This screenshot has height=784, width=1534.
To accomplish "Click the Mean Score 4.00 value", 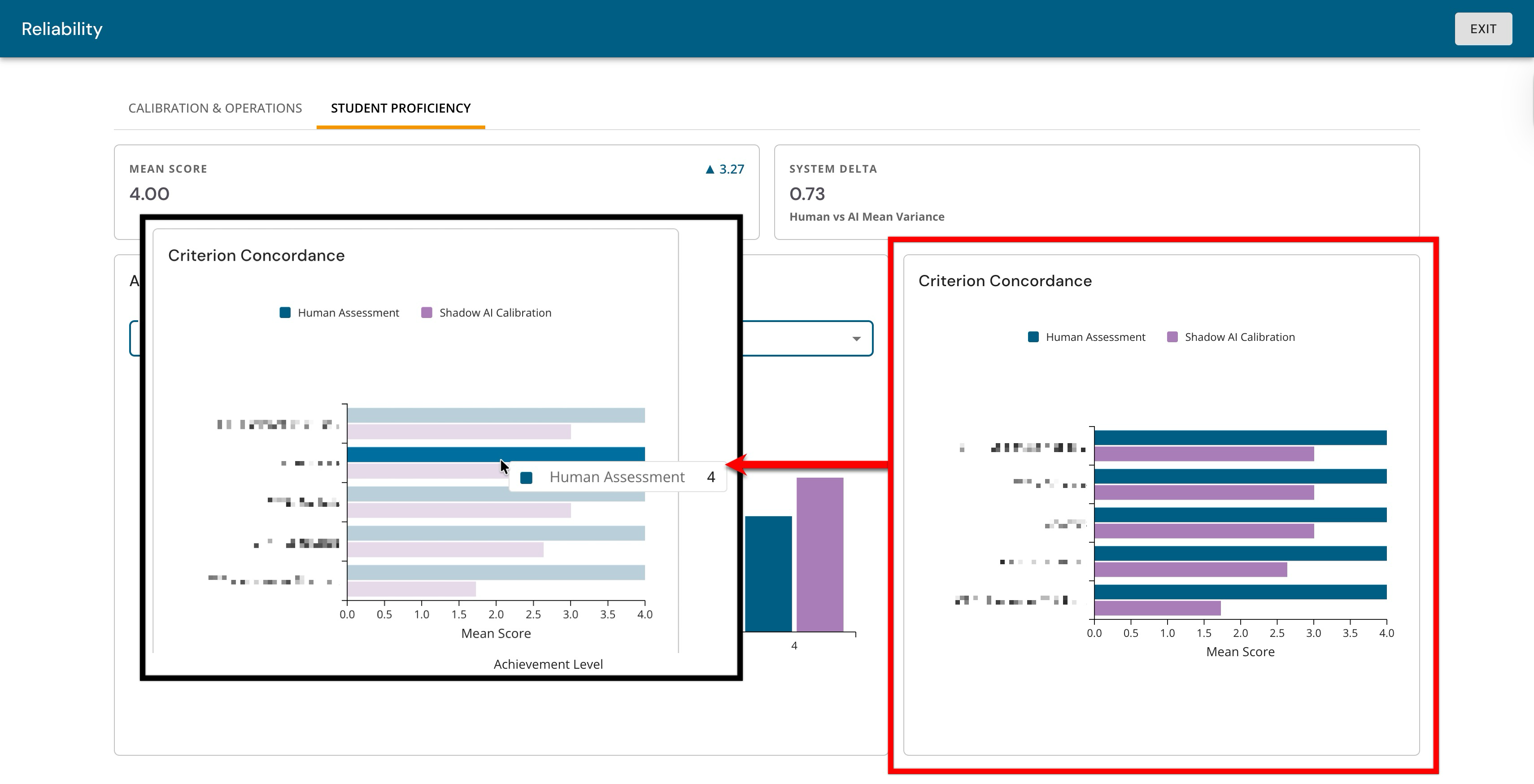I will 149,193.
